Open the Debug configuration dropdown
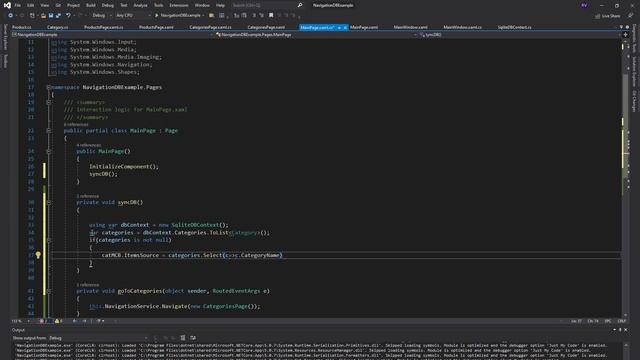 (x=101, y=16)
